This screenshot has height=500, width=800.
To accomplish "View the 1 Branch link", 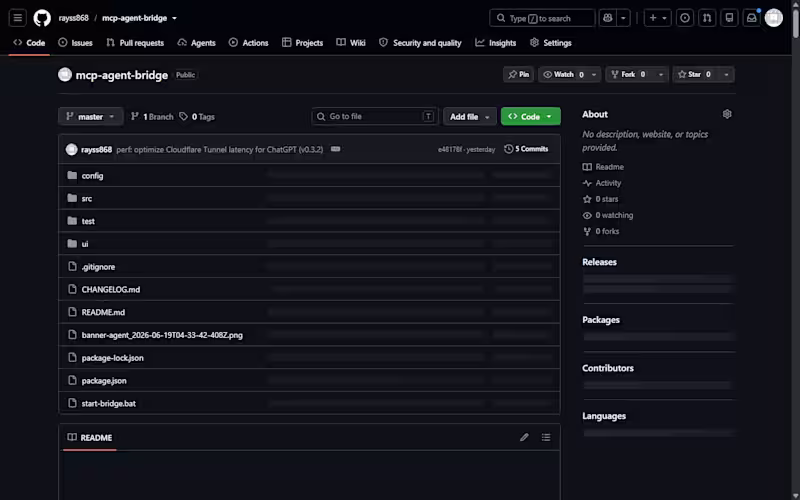I will click(x=152, y=116).
